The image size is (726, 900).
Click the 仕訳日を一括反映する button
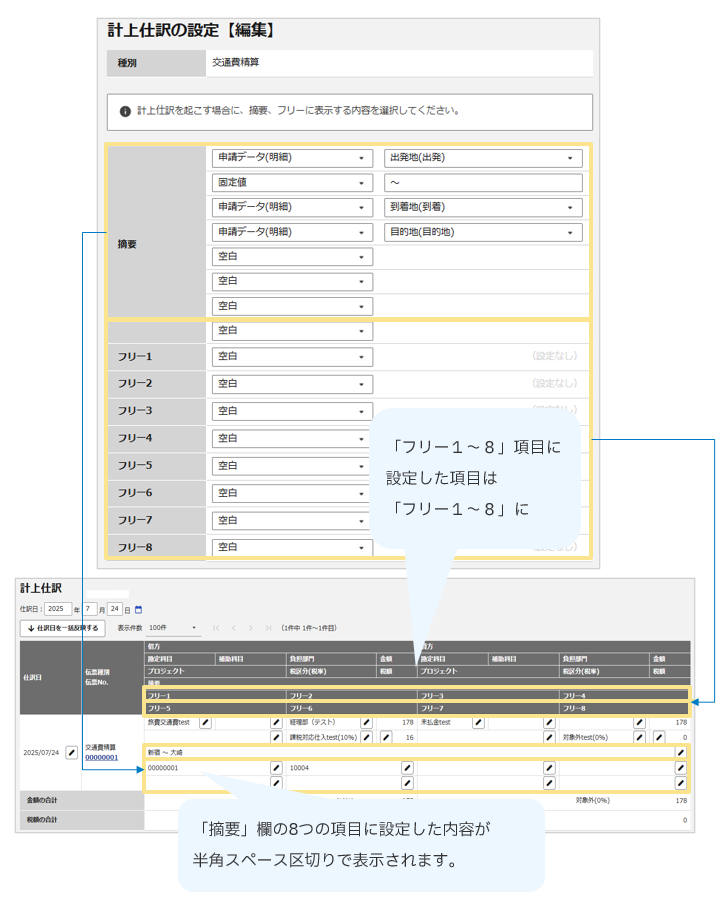point(63,628)
